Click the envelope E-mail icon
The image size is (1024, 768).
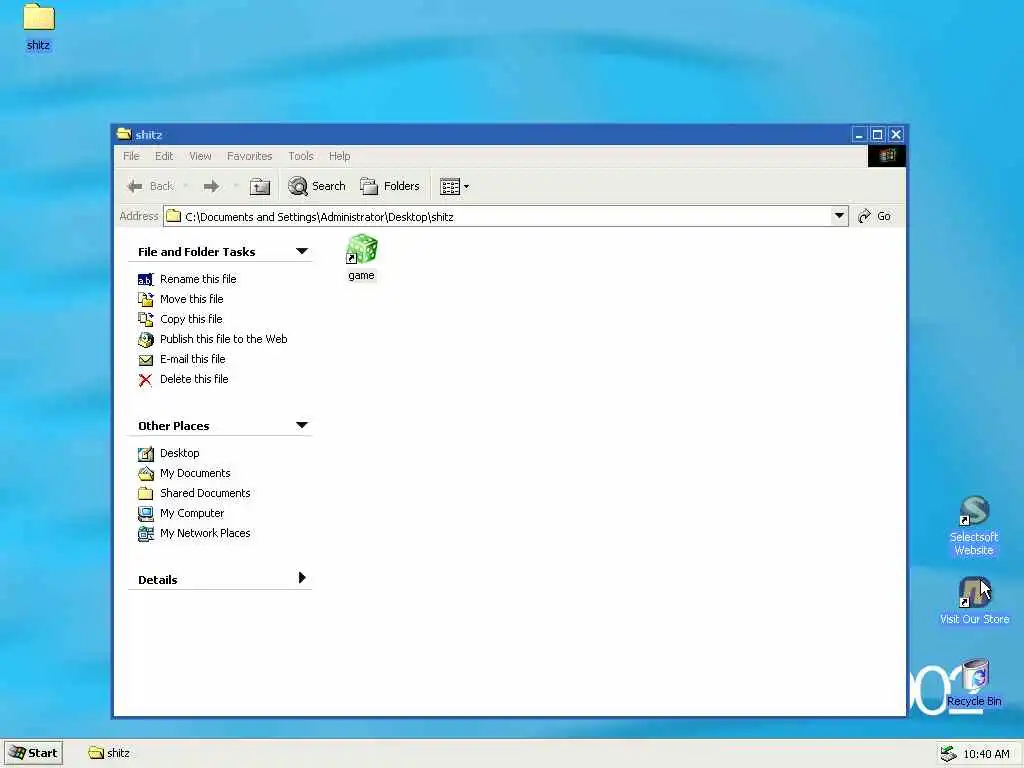click(146, 360)
